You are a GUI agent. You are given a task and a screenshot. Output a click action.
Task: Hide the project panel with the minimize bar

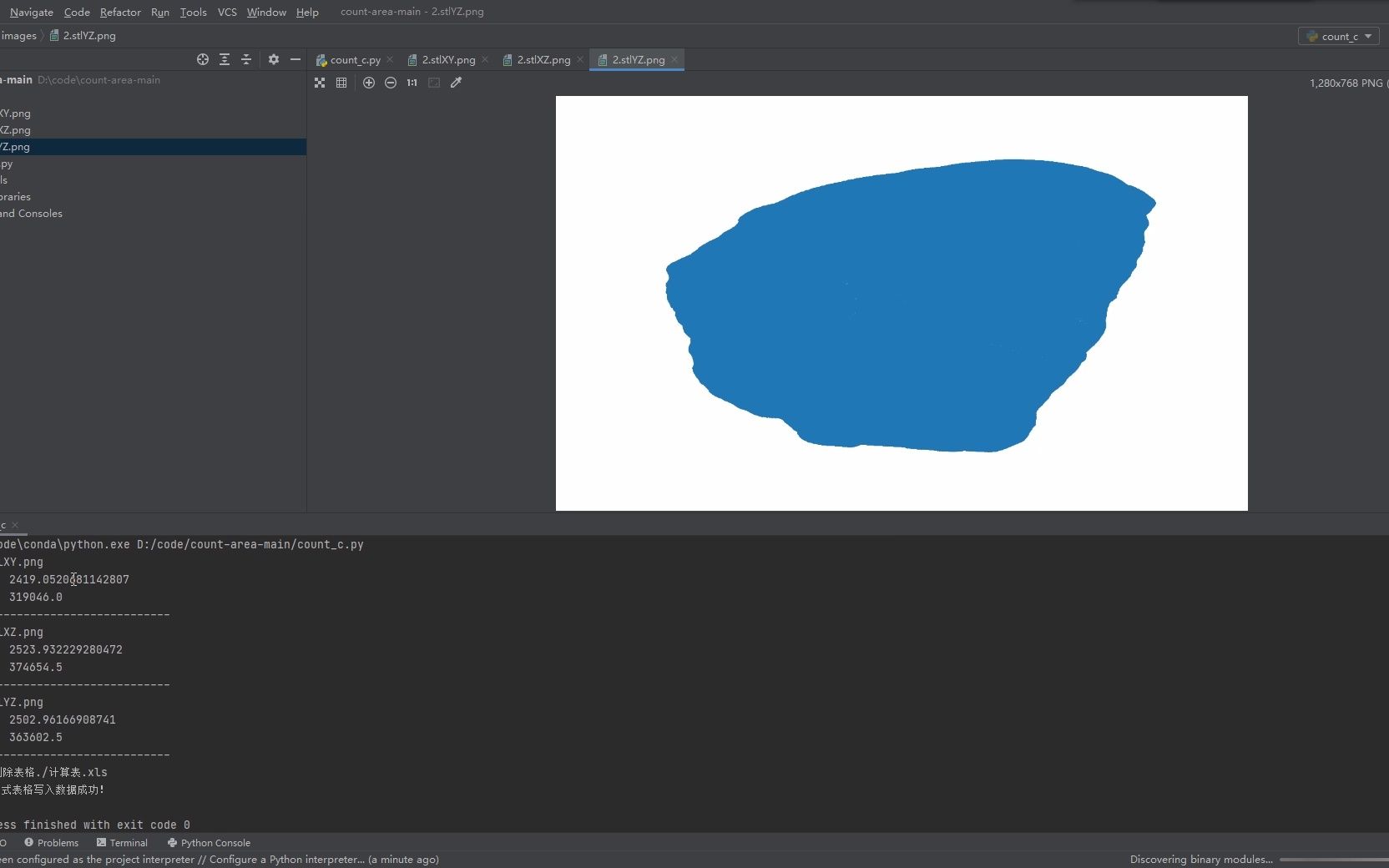(x=296, y=59)
